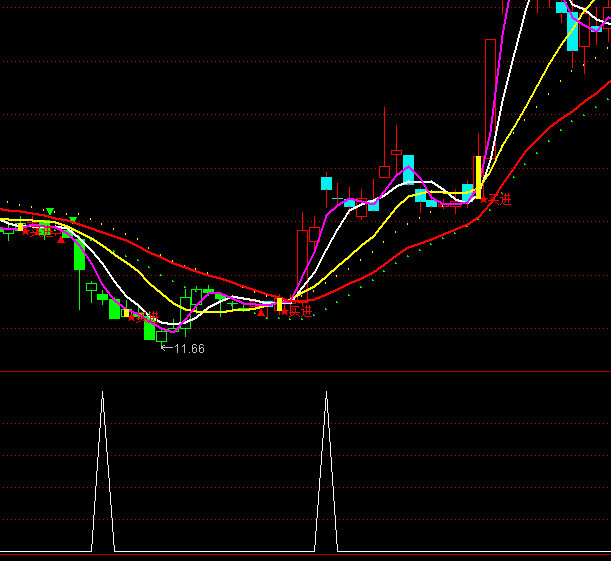Click the 11.66 low price label
This screenshot has height=561, width=611.
pos(189,349)
